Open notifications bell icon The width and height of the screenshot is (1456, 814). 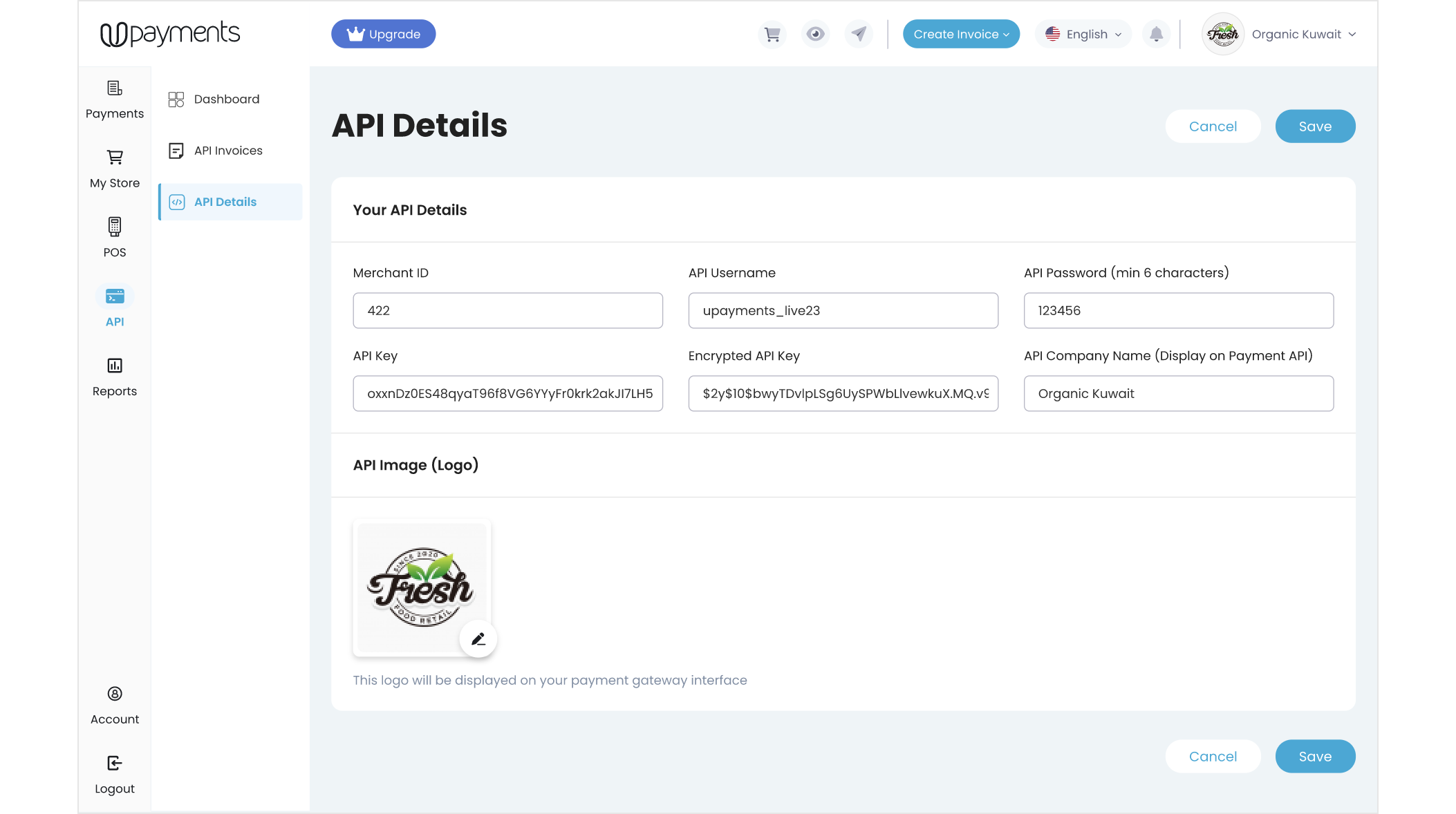(x=1156, y=34)
